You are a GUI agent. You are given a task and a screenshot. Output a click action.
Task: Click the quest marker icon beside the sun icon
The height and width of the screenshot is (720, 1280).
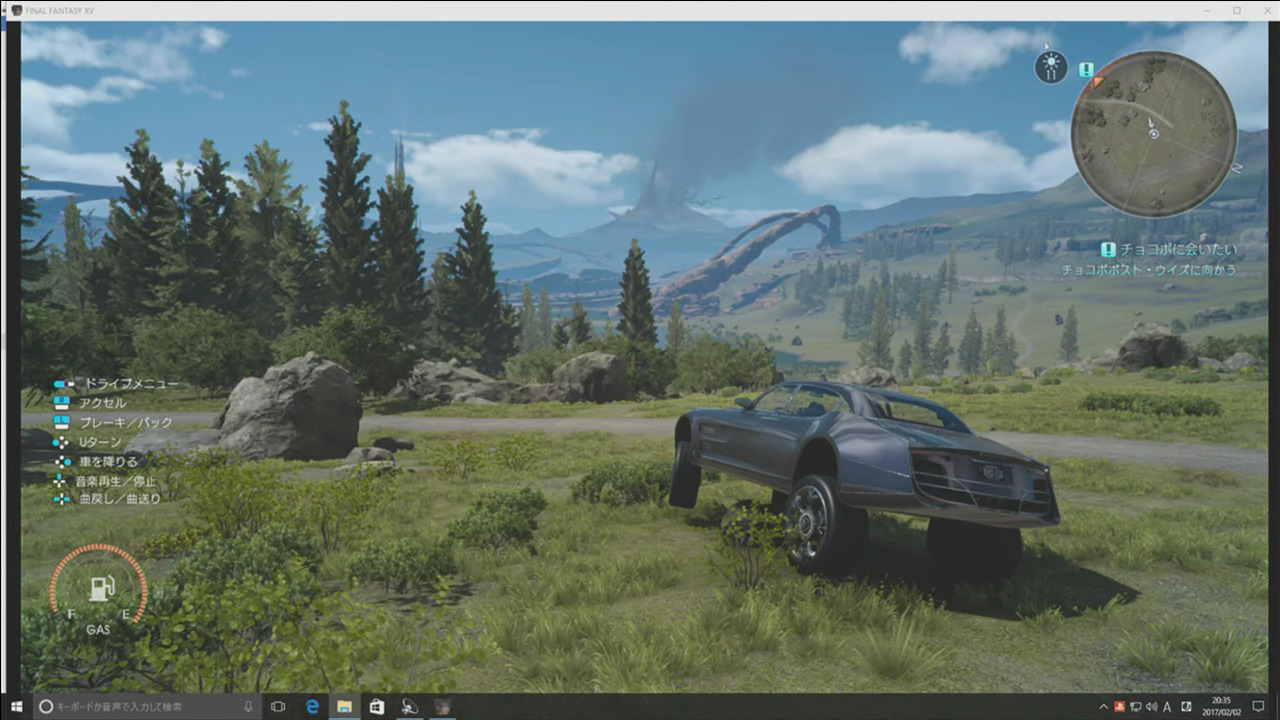1086,70
